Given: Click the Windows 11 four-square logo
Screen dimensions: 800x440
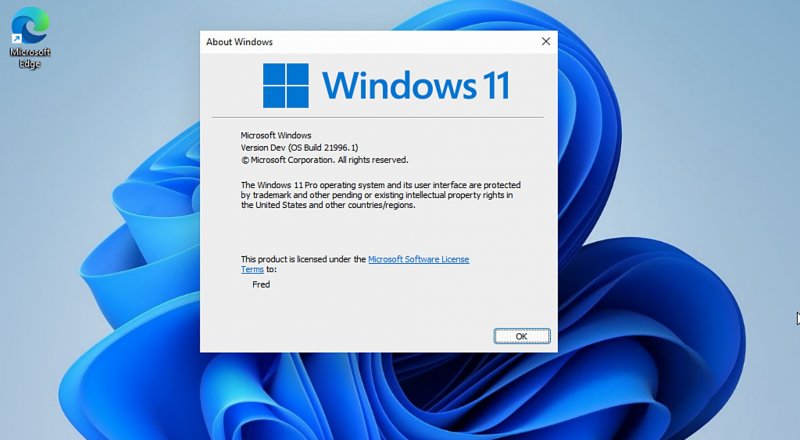Looking at the screenshot, I should tap(286, 85).
